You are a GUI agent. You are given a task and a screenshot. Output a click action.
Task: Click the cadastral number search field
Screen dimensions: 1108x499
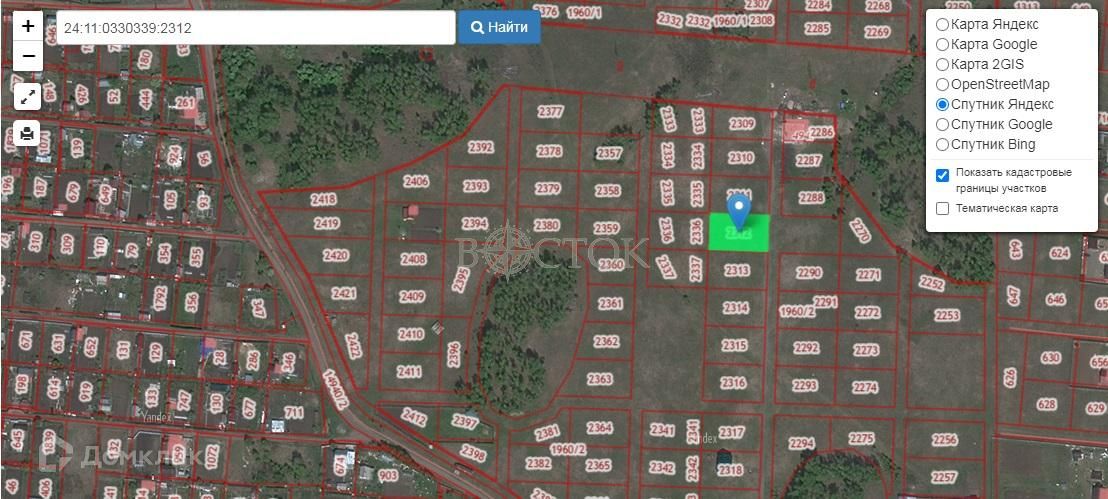[255, 28]
